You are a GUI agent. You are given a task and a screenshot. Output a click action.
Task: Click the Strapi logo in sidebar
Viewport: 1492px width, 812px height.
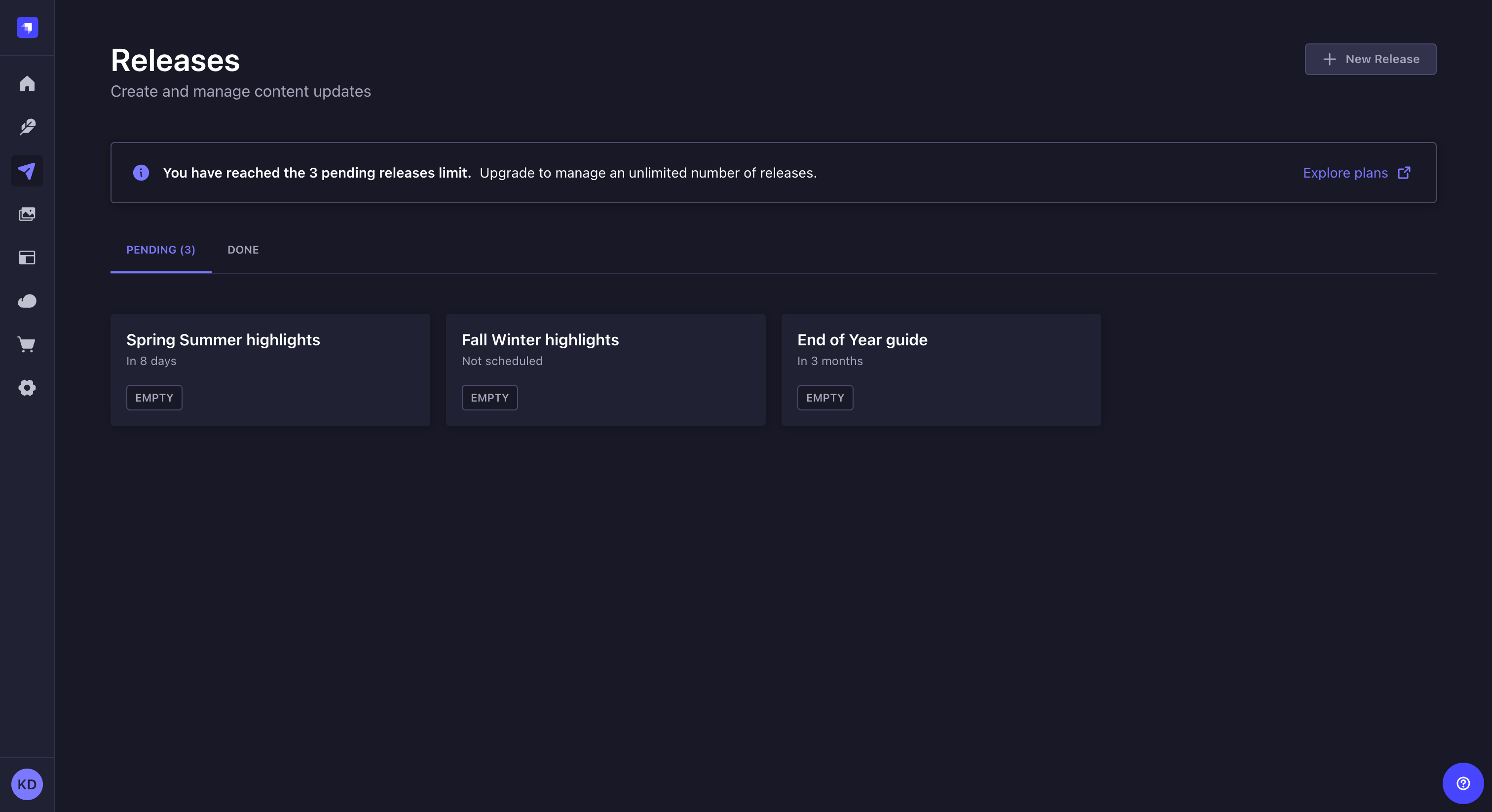pos(27,27)
